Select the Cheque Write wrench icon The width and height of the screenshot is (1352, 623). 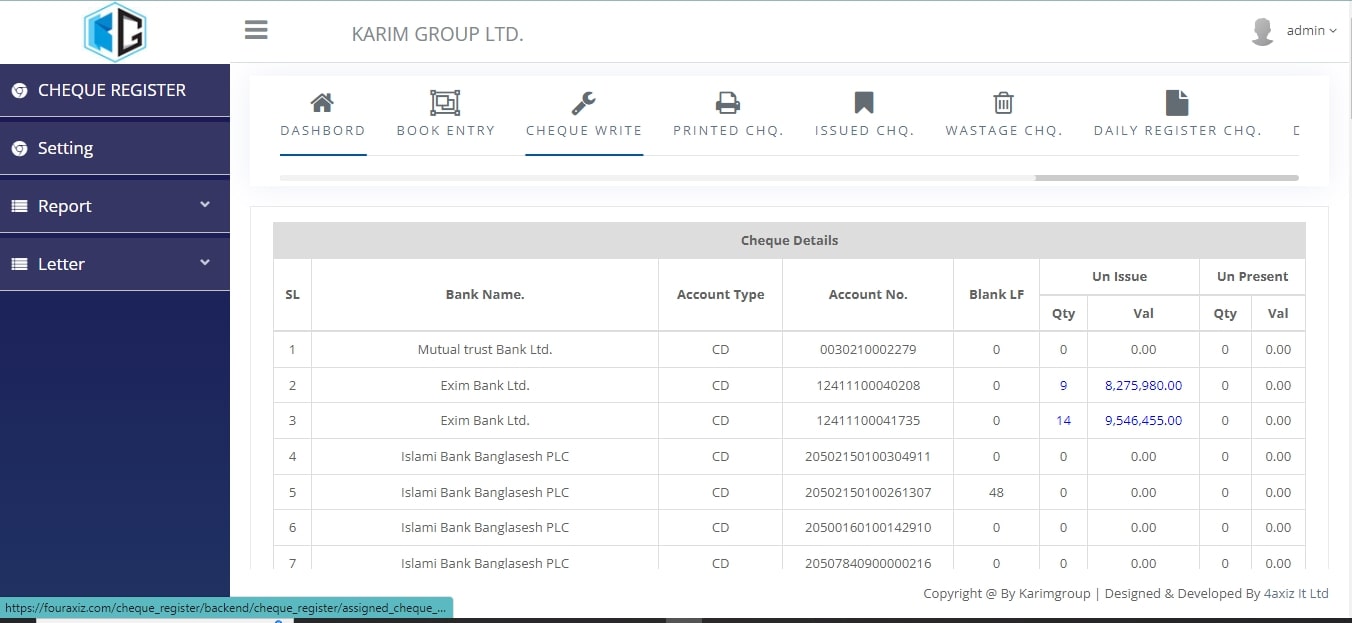coord(583,103)
